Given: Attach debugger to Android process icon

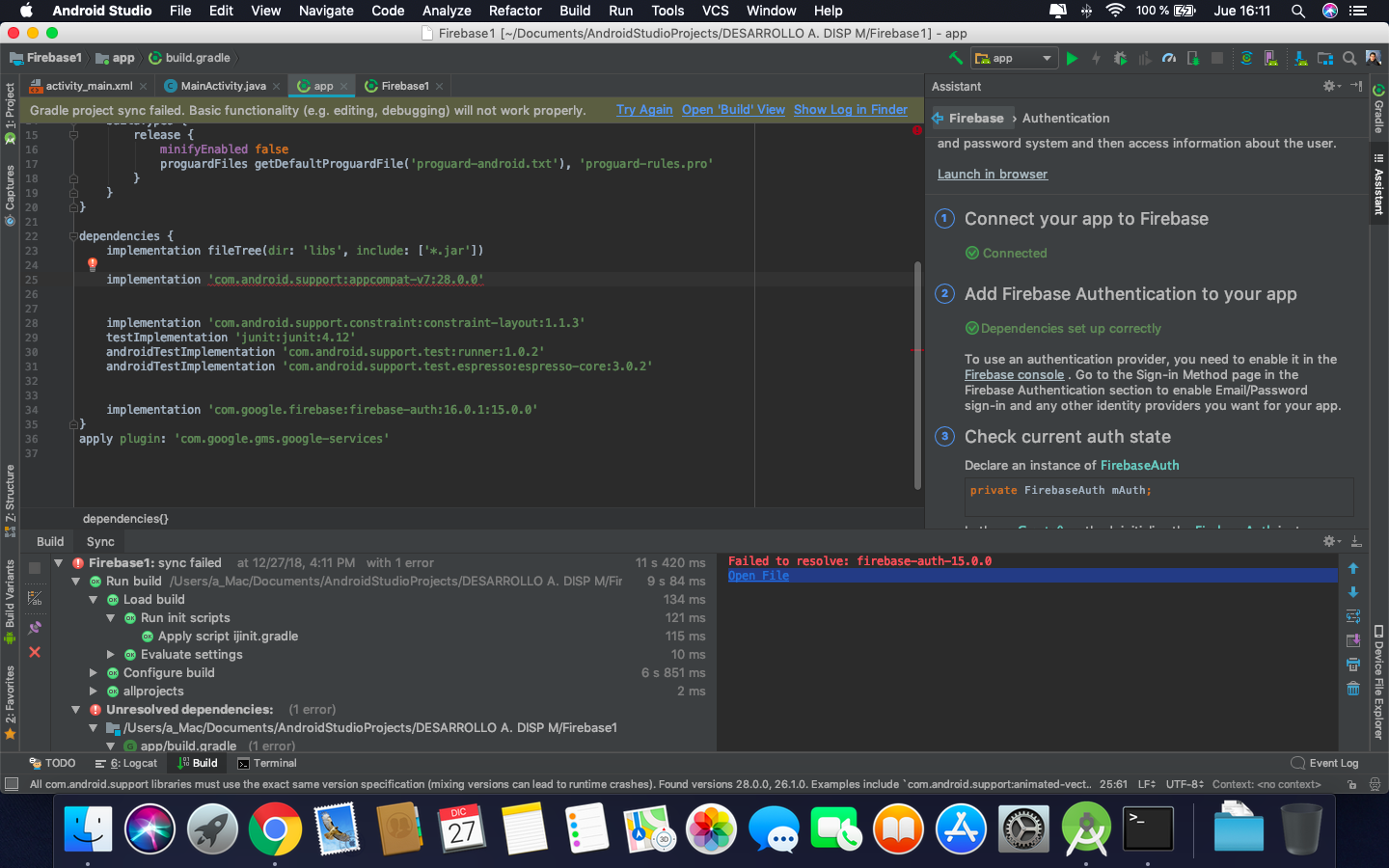Looking at the screenshot, I should tap(1193, 58).
